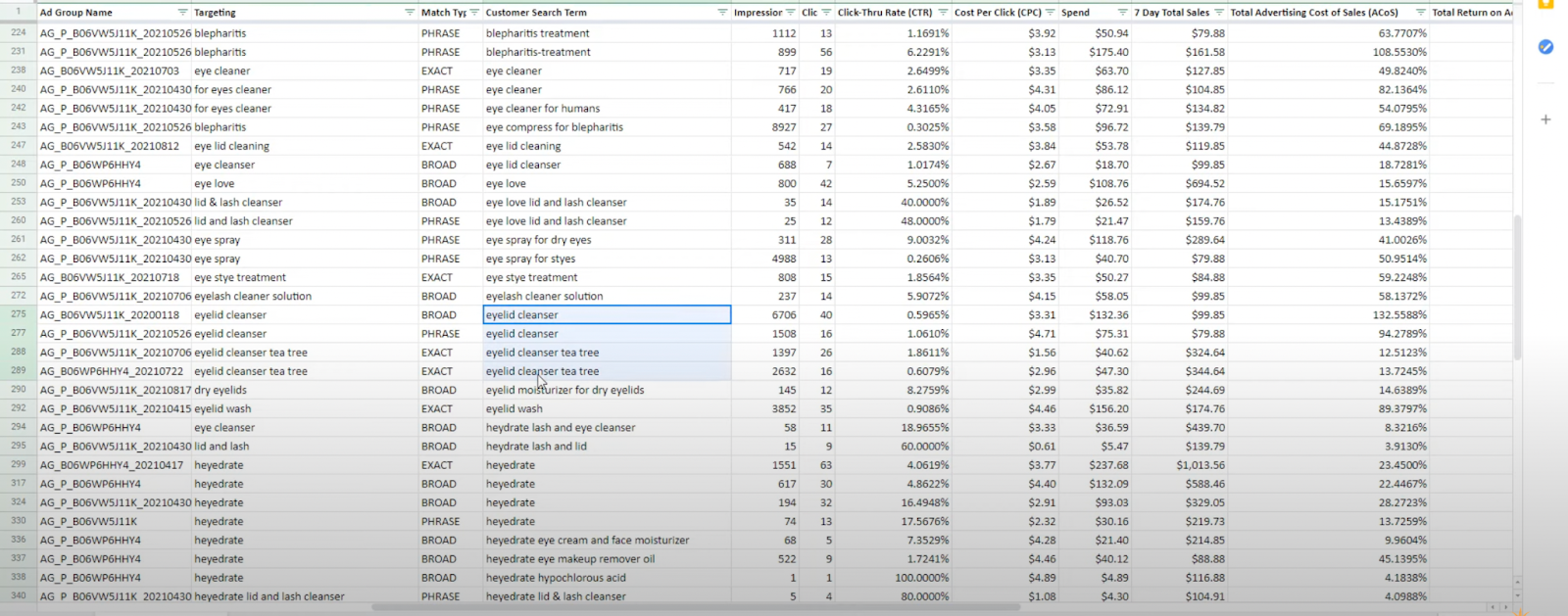Image resolution: width=1568 pixels, height=616 pixels.
Task: Open the Spend column filter
Action: (1122, 13)
